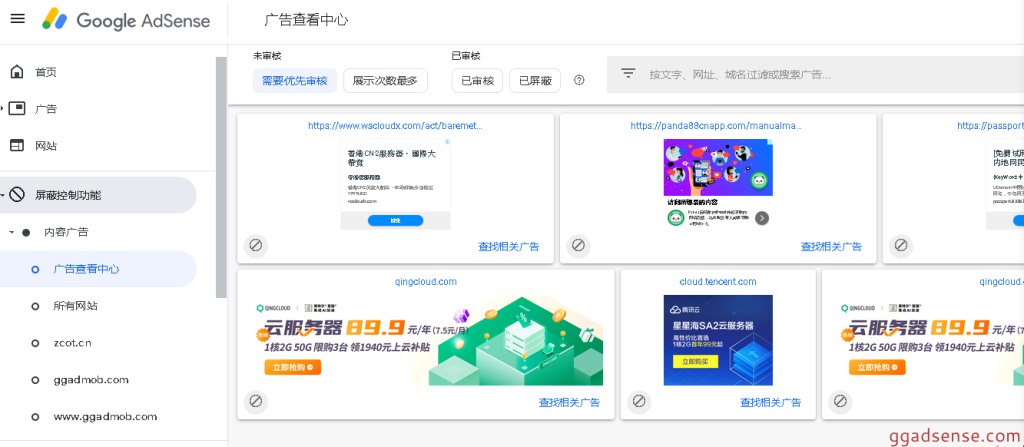The width and height of the screenshot is (1024, 447).
Task: Click the block icon beside 屏蔽控制功能
Action: point(18,195)
